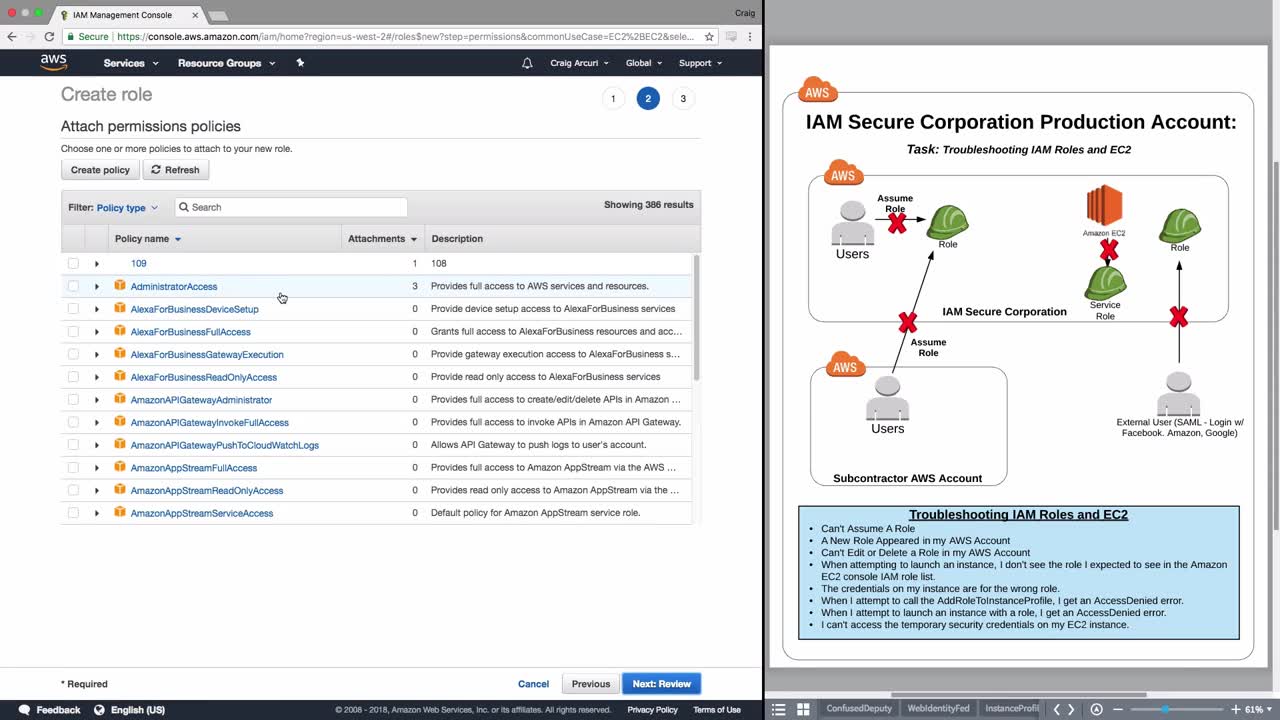Sort by Attachments column header
The width and height of the screenshot is (1280, 720).
click(382, 239)
